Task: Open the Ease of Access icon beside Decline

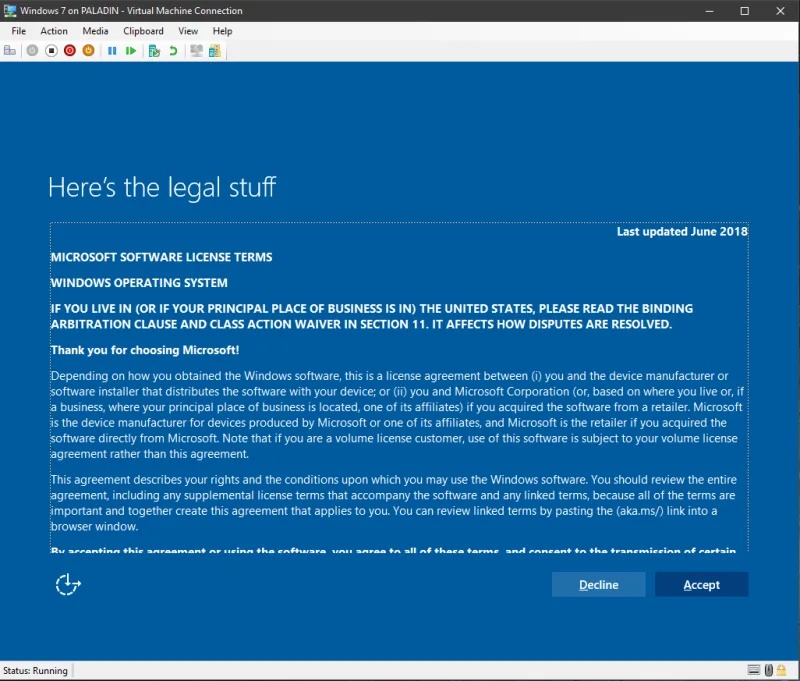Action: [68, 585]
